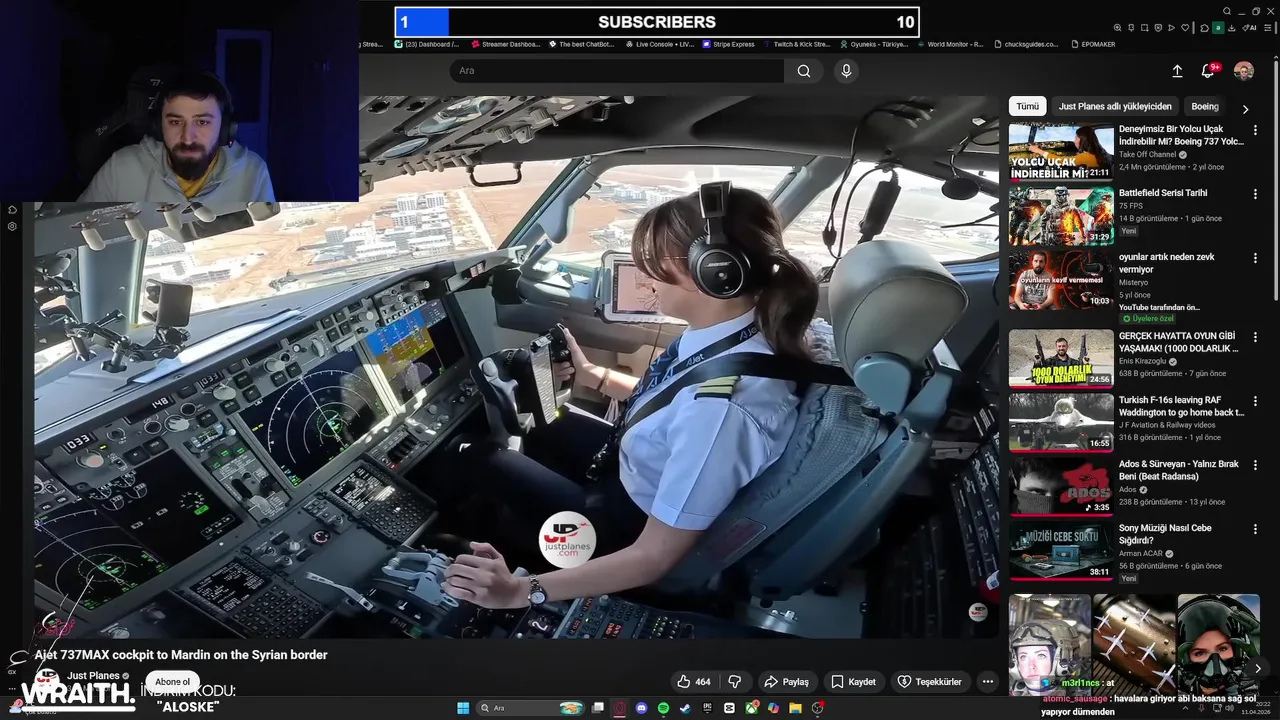
Task: Open 'Battlefield Serisi Tarihi' video thumbnail
Action: coord(1061,216)
